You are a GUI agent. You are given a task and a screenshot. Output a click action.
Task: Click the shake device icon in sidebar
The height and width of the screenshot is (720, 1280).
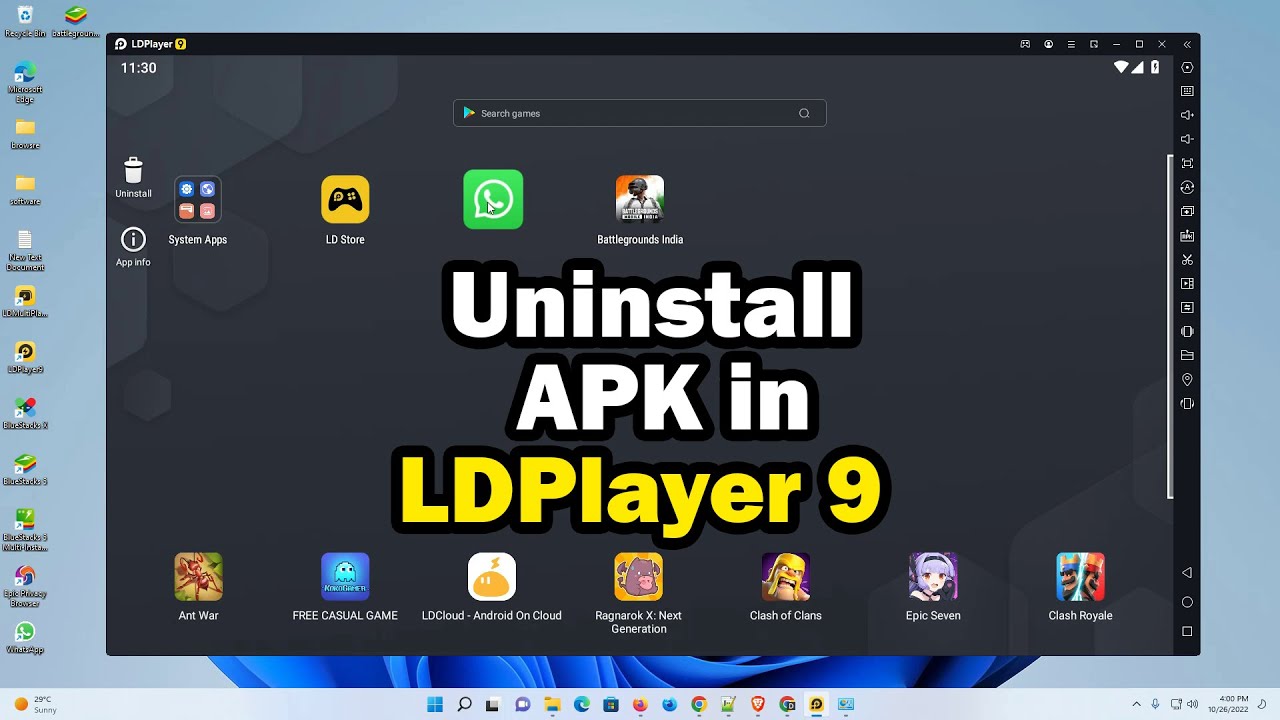click(x=1187, y=331)
